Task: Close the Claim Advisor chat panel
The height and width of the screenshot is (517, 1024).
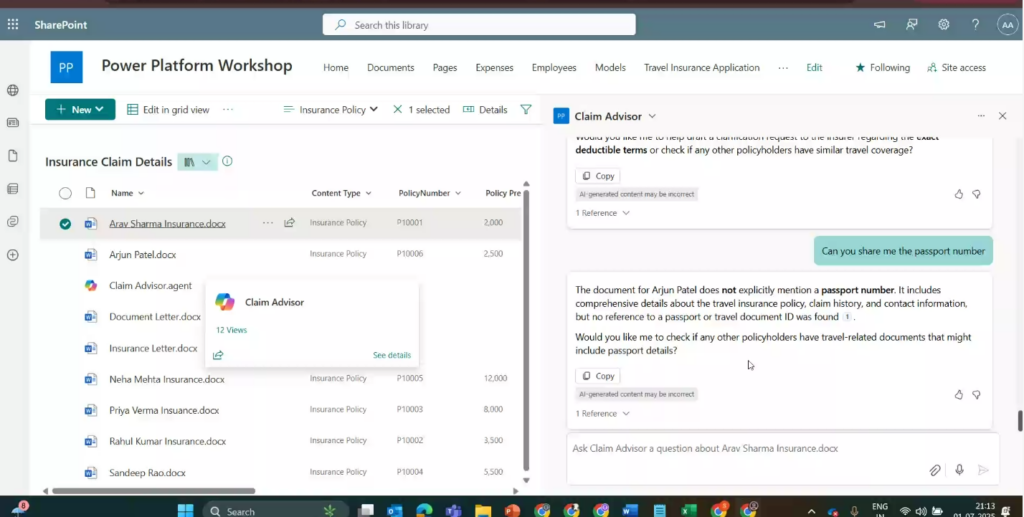Action: 1002,116
